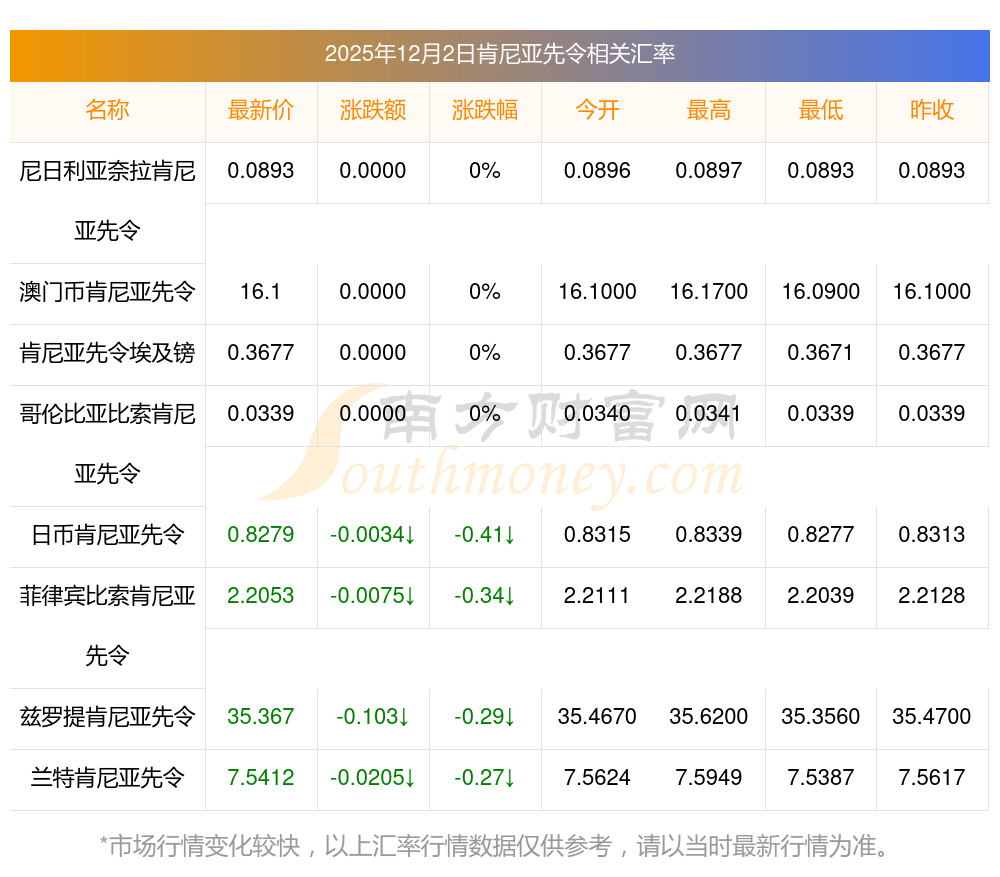The width and height of the screenshot is (1000, 877).
Task: Click the -0.103↓ change for 兹罗提
Action: point(373,717)
